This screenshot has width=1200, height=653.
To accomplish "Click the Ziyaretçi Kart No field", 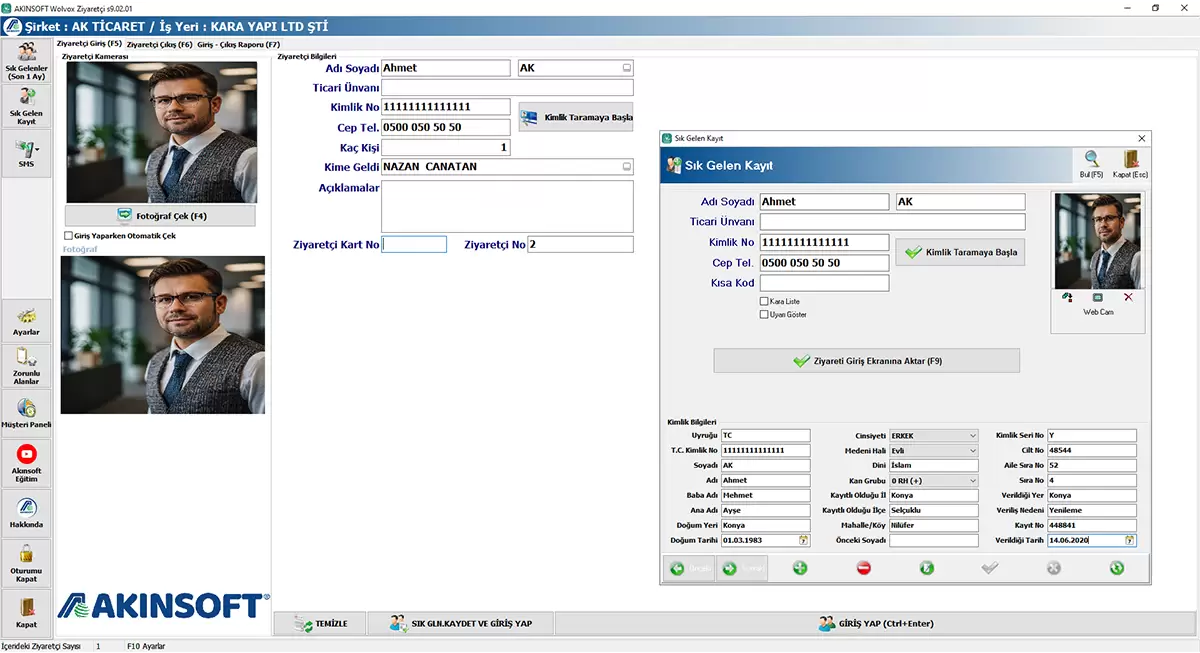I will pyautogui.click(x=414, y=244).
